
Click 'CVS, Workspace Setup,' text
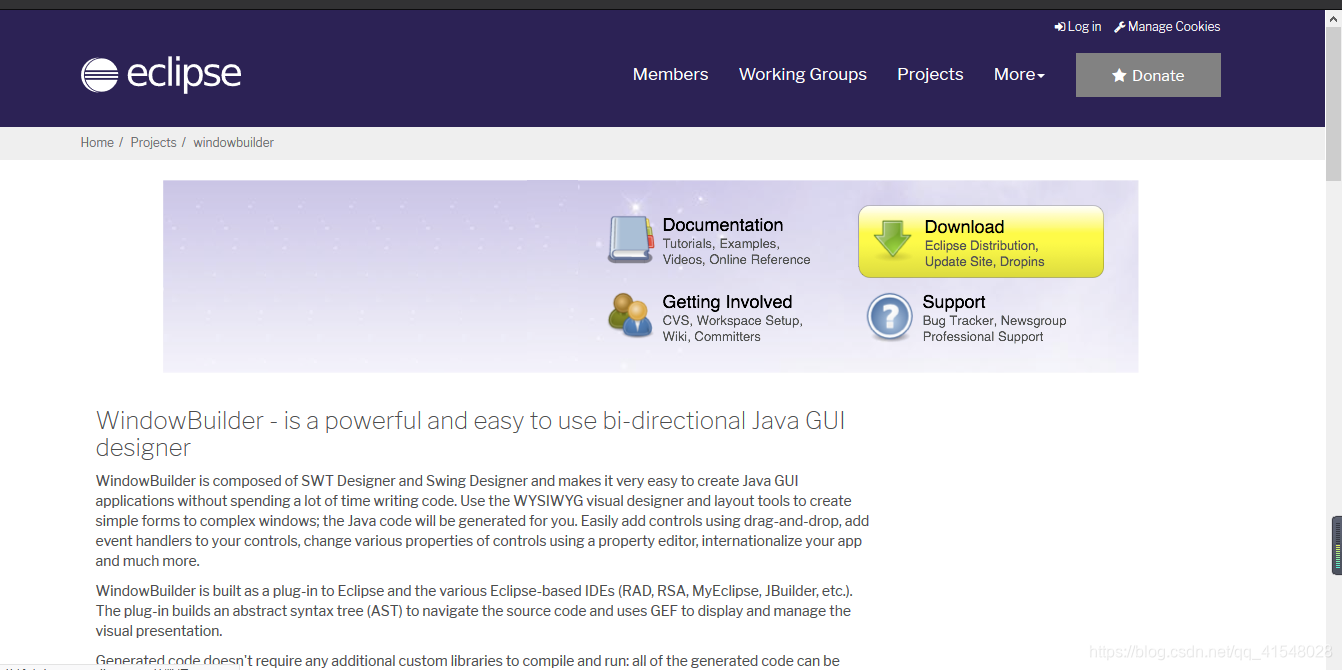(733, 321)
